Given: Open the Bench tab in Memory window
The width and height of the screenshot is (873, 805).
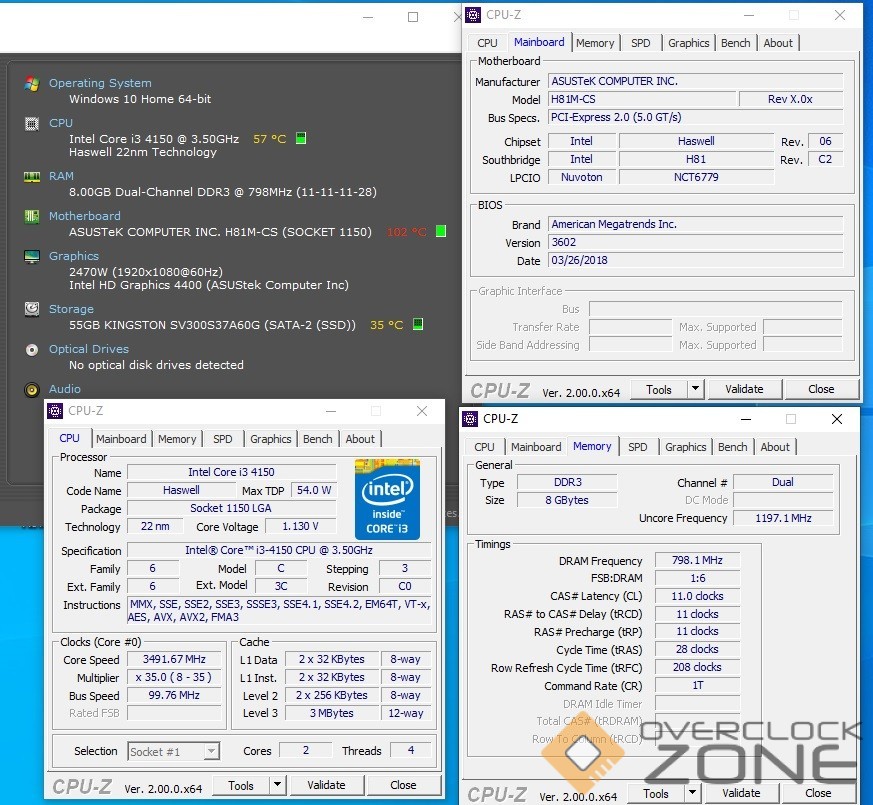Looking at the screenshot, I should pyautogui.click(x=732, y=447).
